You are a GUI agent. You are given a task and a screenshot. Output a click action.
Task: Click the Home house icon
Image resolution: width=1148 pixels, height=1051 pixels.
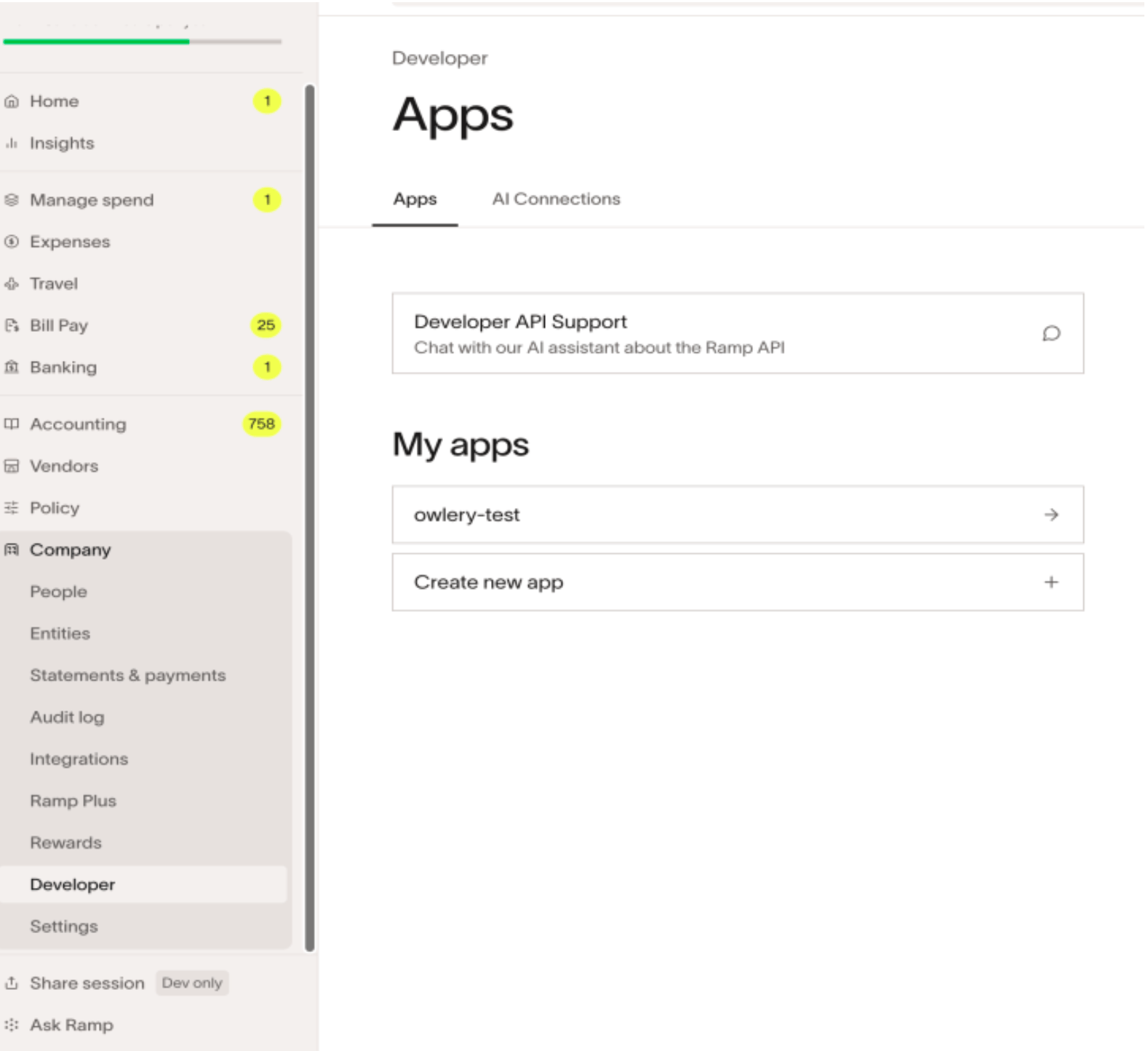11,101
